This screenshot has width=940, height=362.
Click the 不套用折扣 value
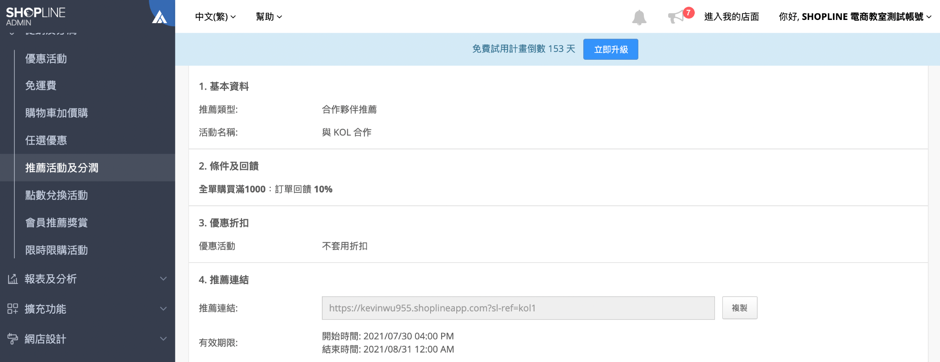point(345,246)
